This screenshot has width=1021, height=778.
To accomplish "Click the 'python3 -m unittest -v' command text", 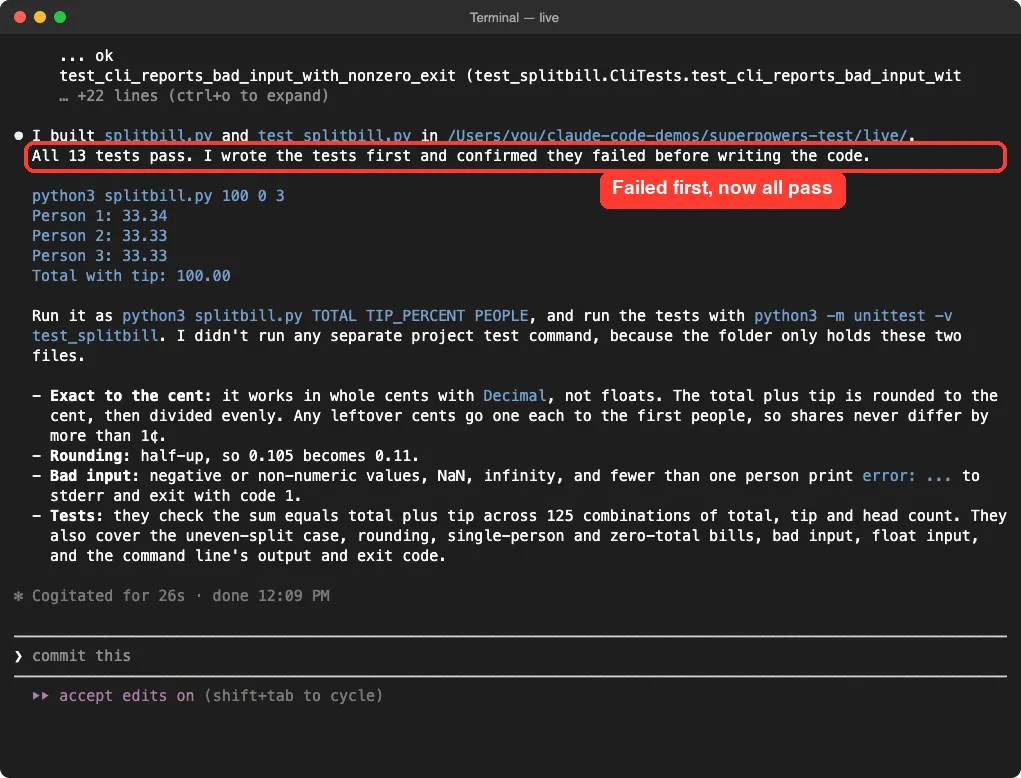I will pos(853,316).
